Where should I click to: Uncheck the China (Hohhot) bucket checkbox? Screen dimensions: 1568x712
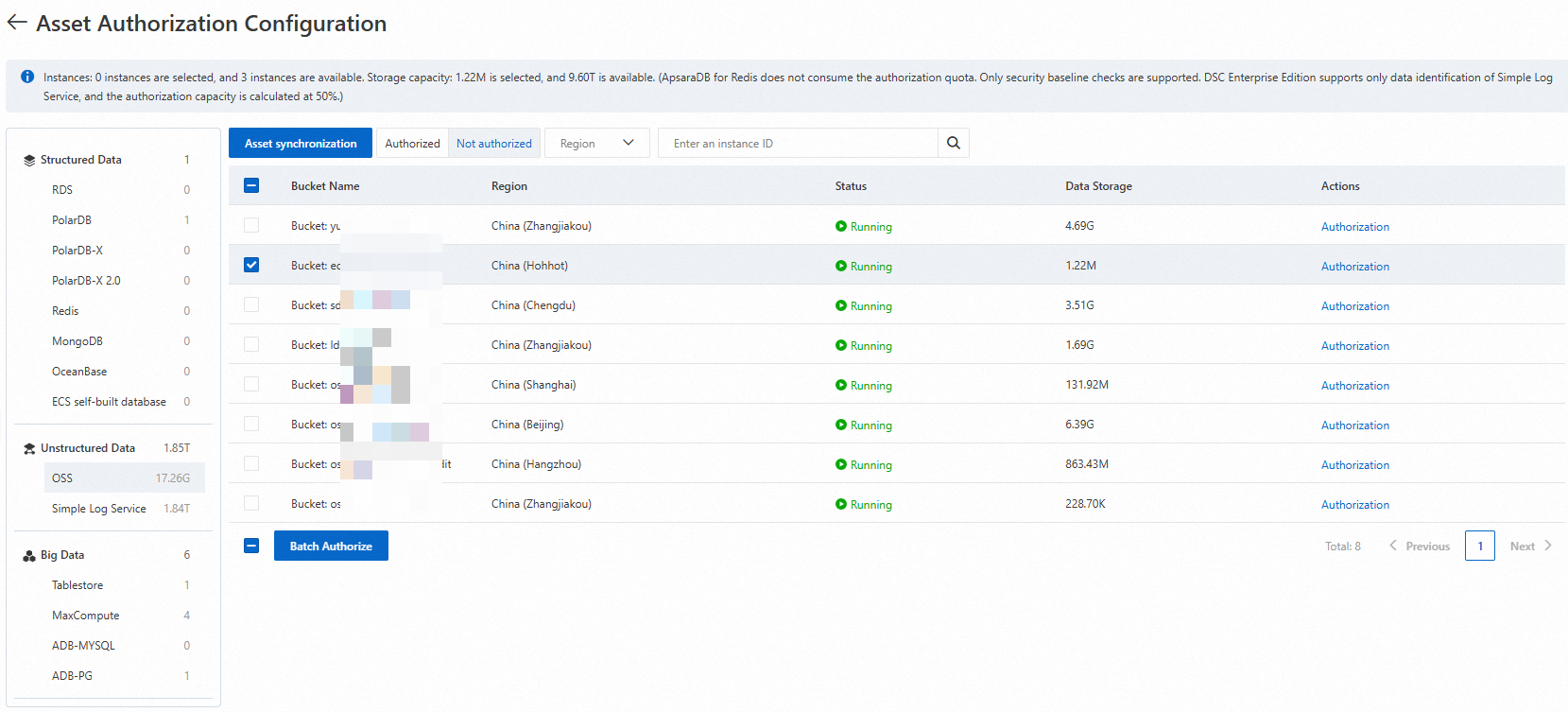click(251, 265)
